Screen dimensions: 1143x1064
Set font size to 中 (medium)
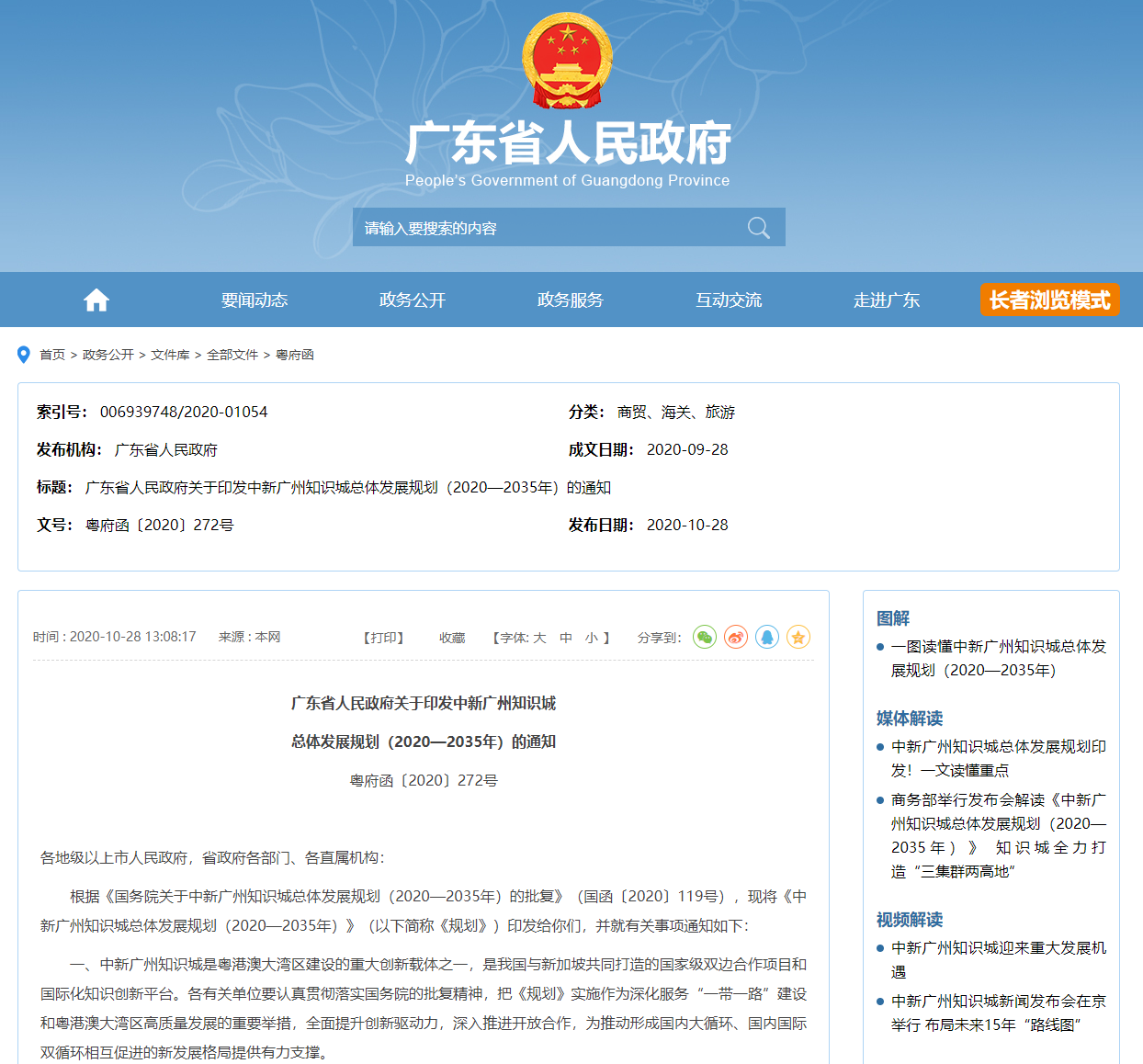[x=566, y=638]
